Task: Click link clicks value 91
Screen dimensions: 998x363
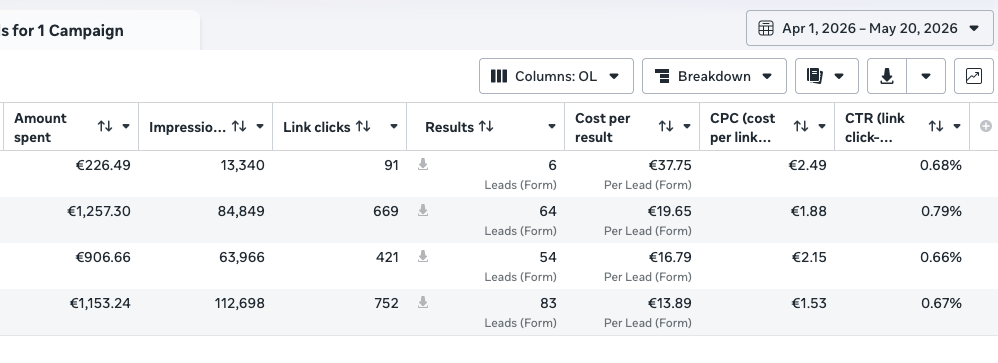Action: (391, 166)
